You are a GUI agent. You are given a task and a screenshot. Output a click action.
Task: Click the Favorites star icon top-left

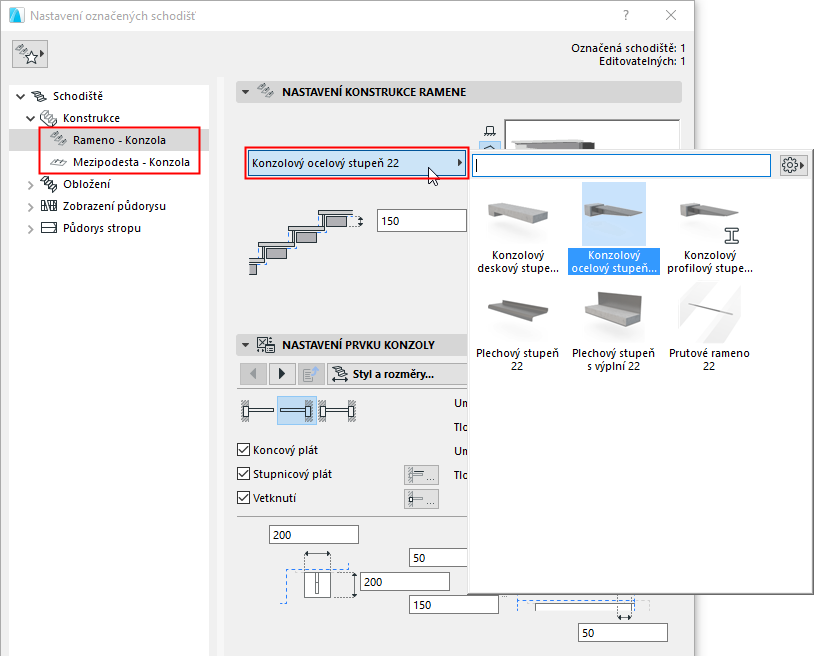(x=29, y=53)
